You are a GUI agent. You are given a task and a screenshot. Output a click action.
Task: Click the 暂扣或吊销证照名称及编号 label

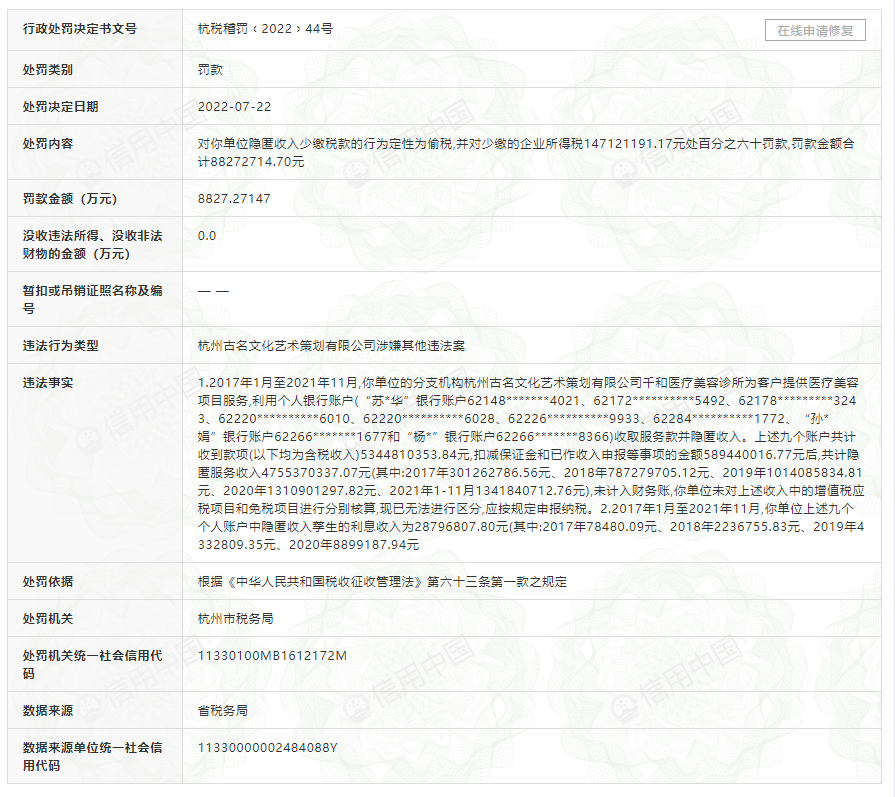(92, 299)
